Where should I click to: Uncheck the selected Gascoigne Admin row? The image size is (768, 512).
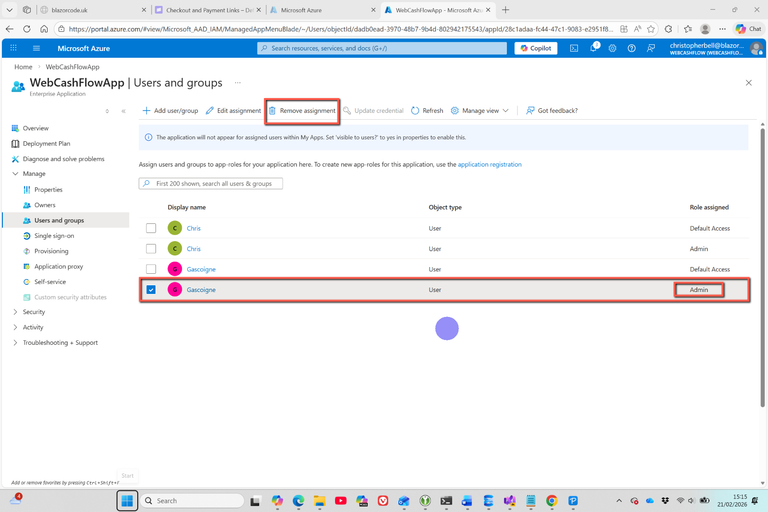[151, 290]
